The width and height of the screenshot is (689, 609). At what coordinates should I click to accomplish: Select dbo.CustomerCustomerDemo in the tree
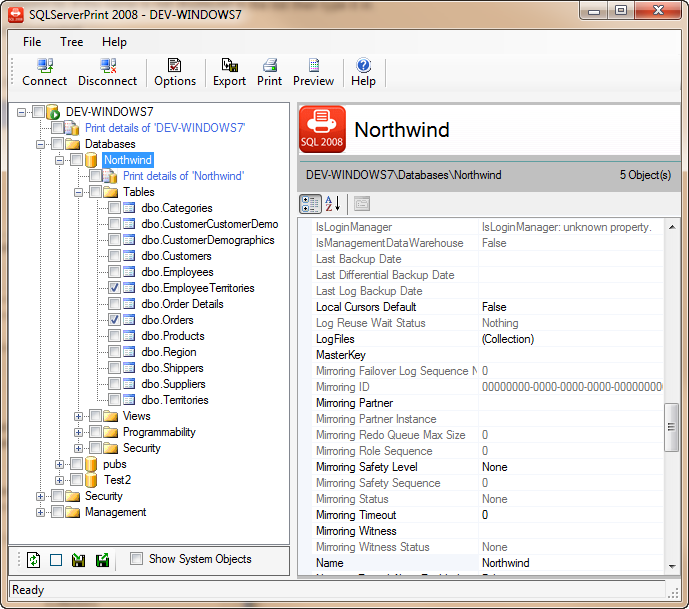(210, 224)
